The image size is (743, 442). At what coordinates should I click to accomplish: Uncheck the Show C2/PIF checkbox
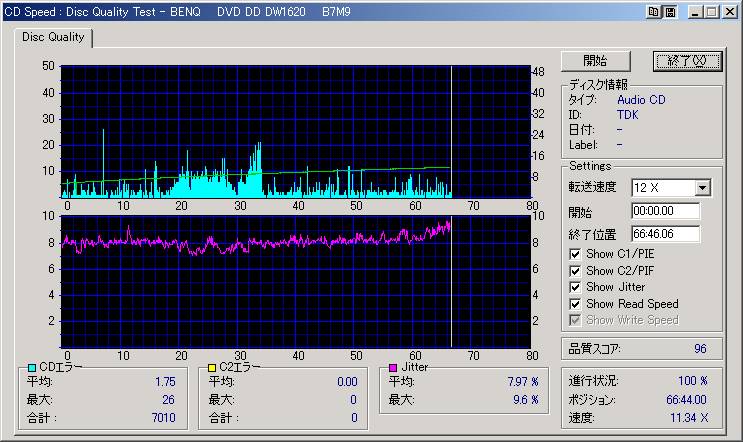(x=575, y=270)
